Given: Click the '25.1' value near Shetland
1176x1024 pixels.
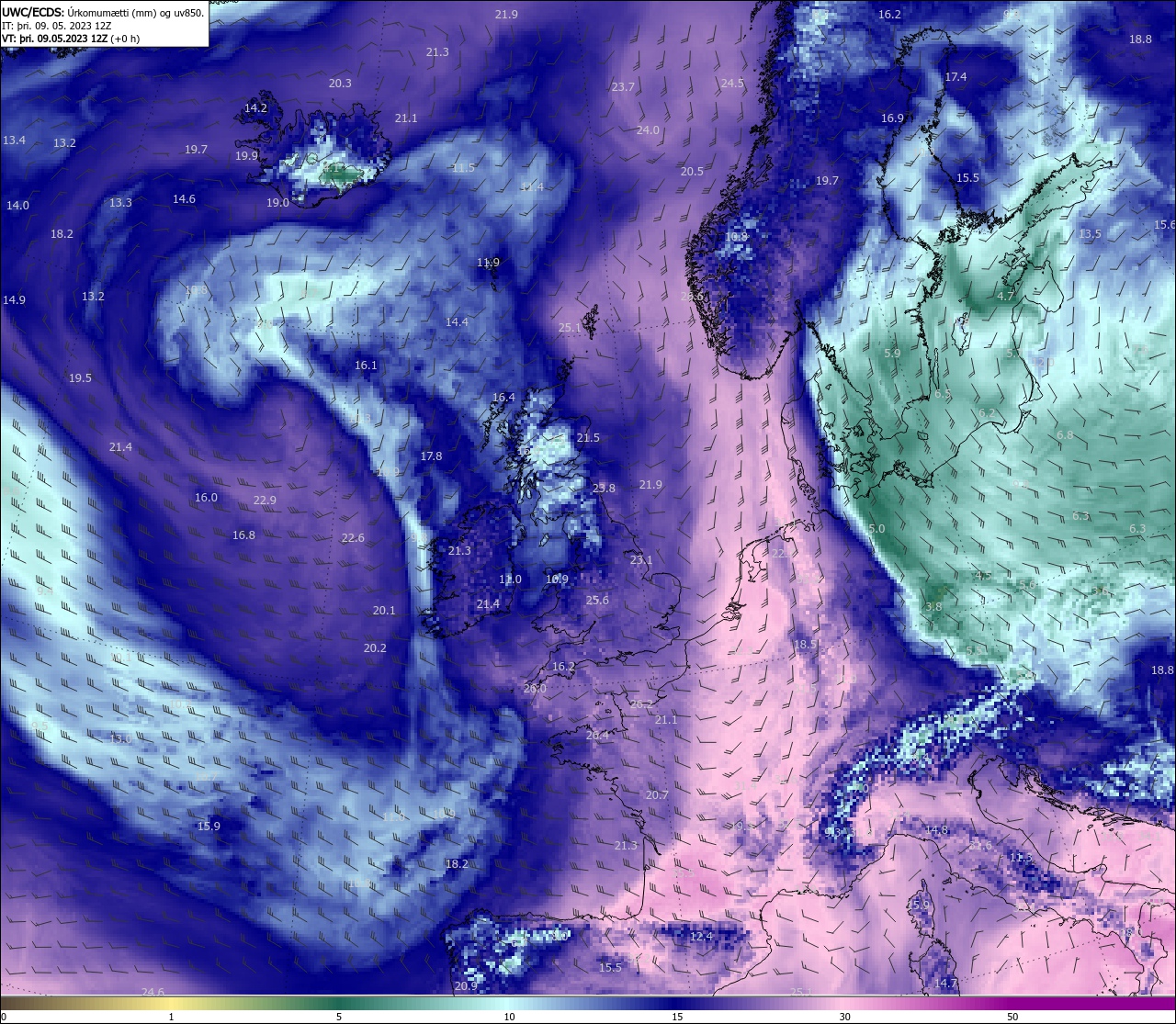Looking at the screenshot, I should (570, 328).
